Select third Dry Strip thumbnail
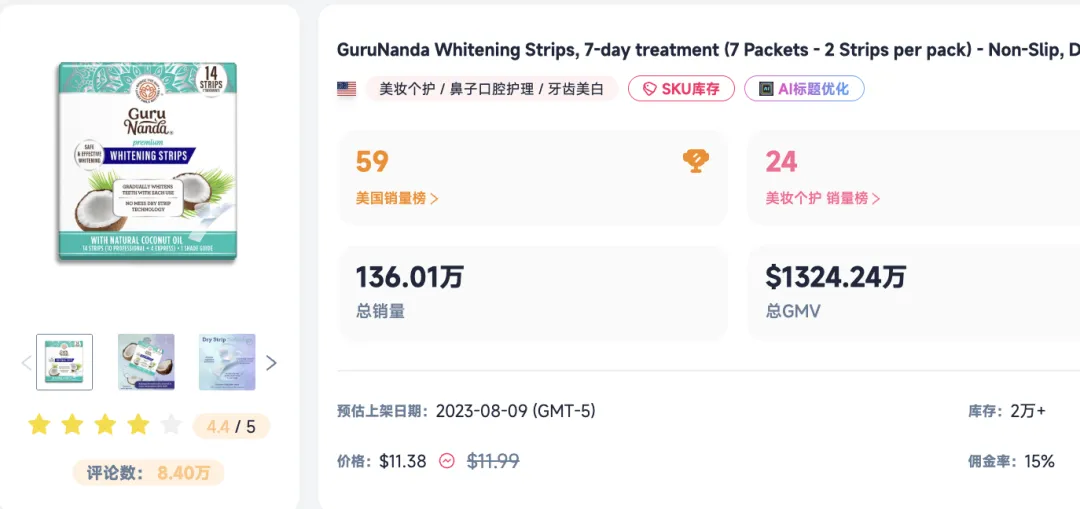This screenshot has height=509, width=1080. (x=227, y=362)
